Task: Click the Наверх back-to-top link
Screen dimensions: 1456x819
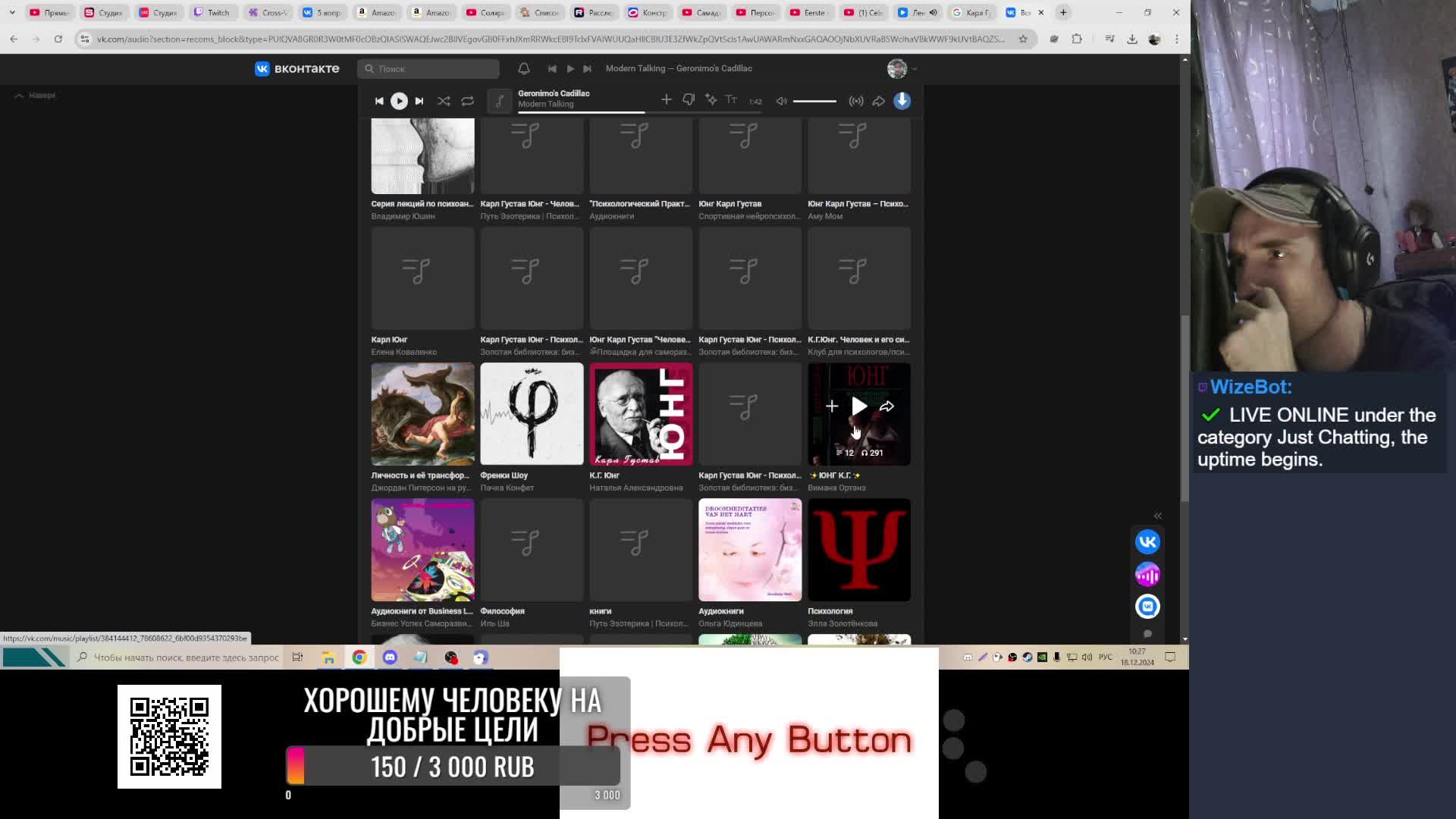Action: [36, 96]
